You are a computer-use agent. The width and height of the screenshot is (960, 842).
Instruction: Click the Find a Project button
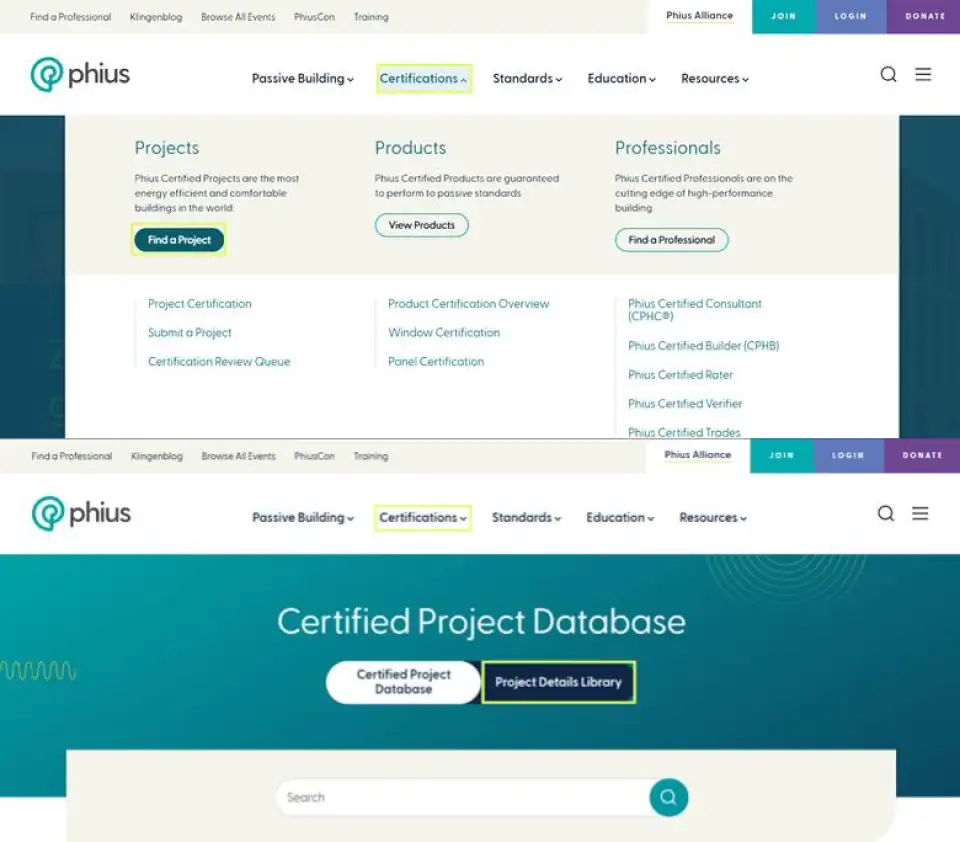coord(179,240)
